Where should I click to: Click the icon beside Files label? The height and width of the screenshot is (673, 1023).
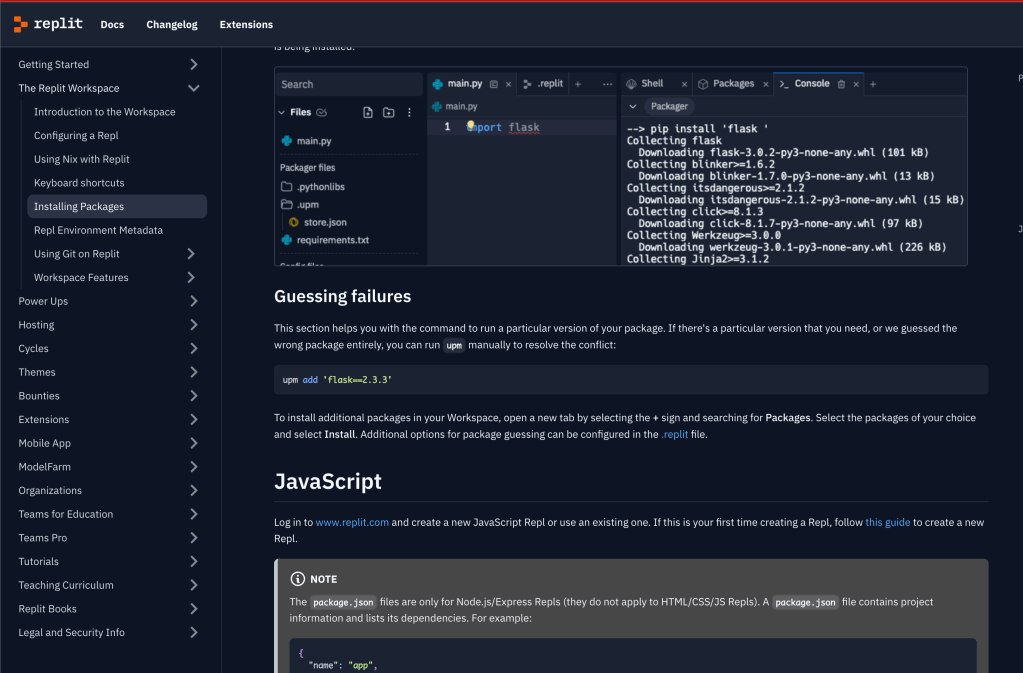click(322, 112)
